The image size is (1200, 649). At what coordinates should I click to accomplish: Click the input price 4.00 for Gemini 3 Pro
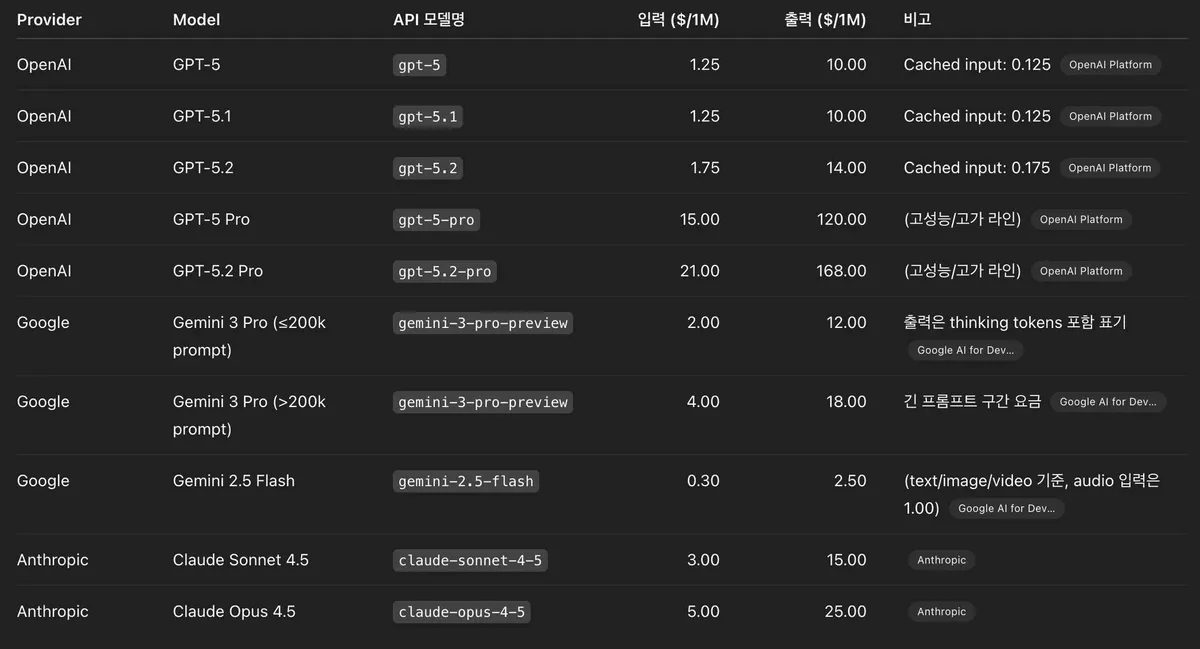point(703,401)
